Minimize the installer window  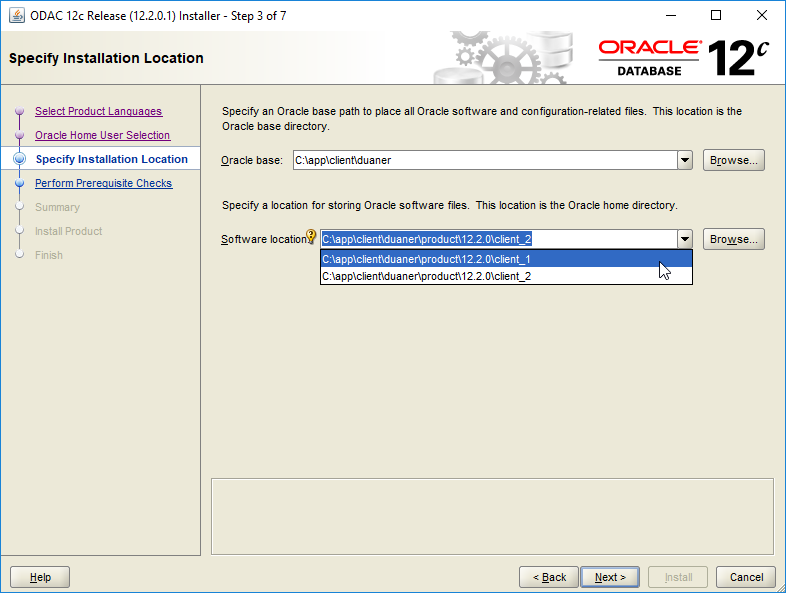671,16
